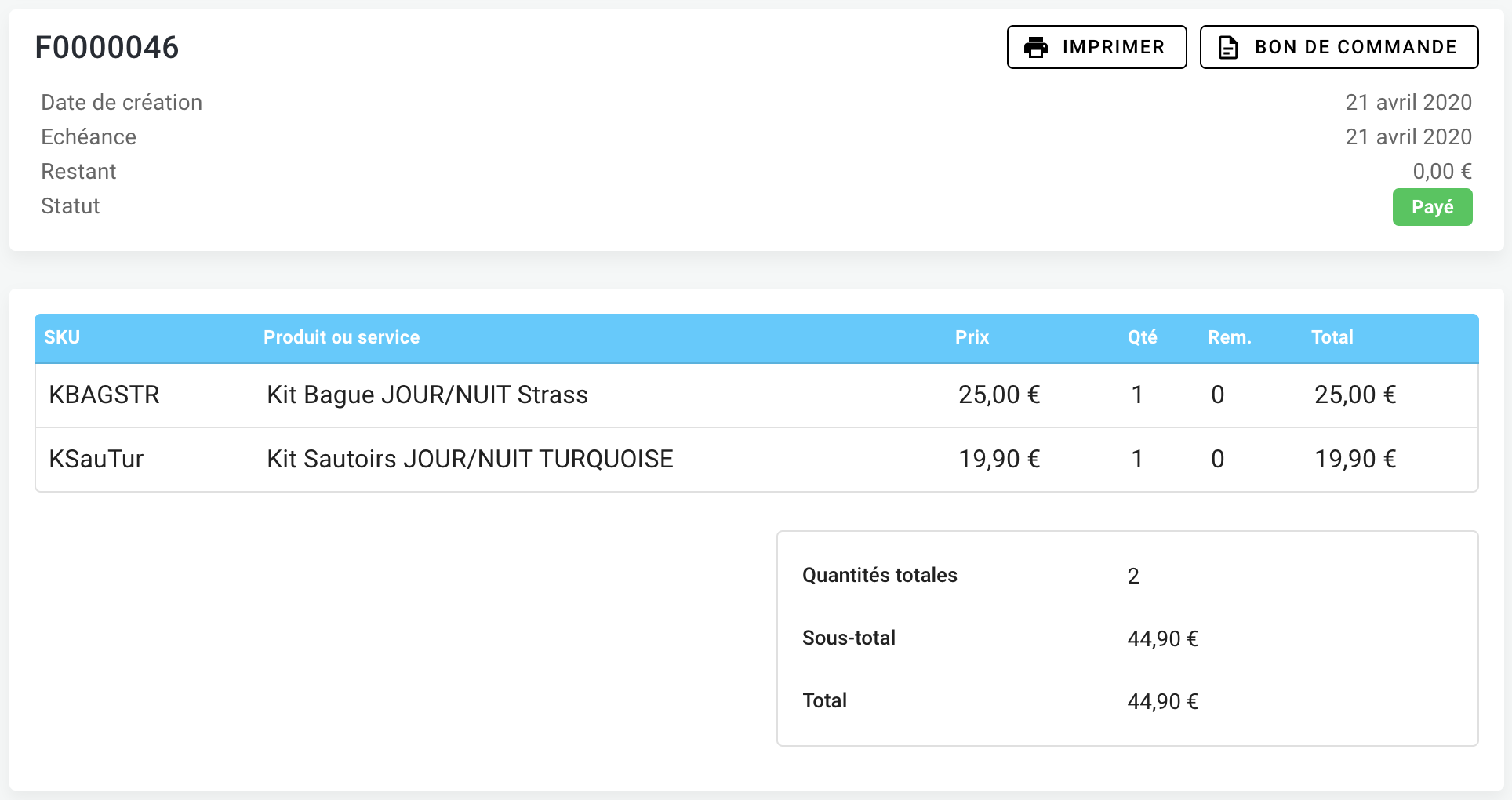Select the KBAGSTR SKU cell
The height and width of the screenshot is (800, 1512).
104,395
